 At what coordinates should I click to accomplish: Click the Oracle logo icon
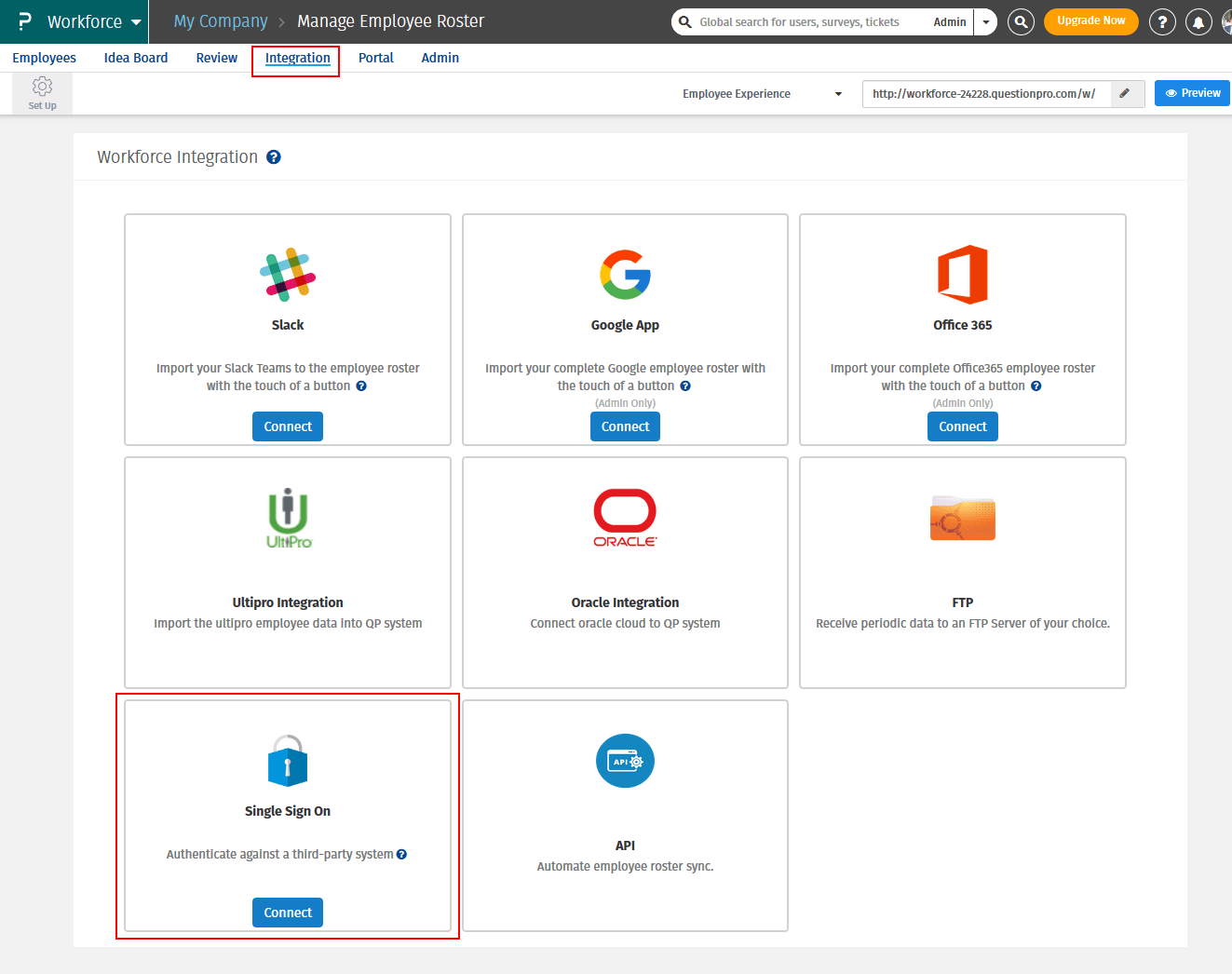[625, 518]
